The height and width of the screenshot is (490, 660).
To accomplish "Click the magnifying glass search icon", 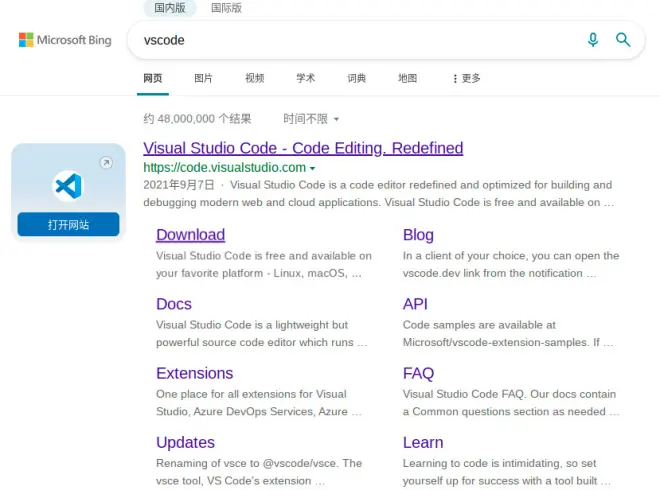I will (623, 40).
